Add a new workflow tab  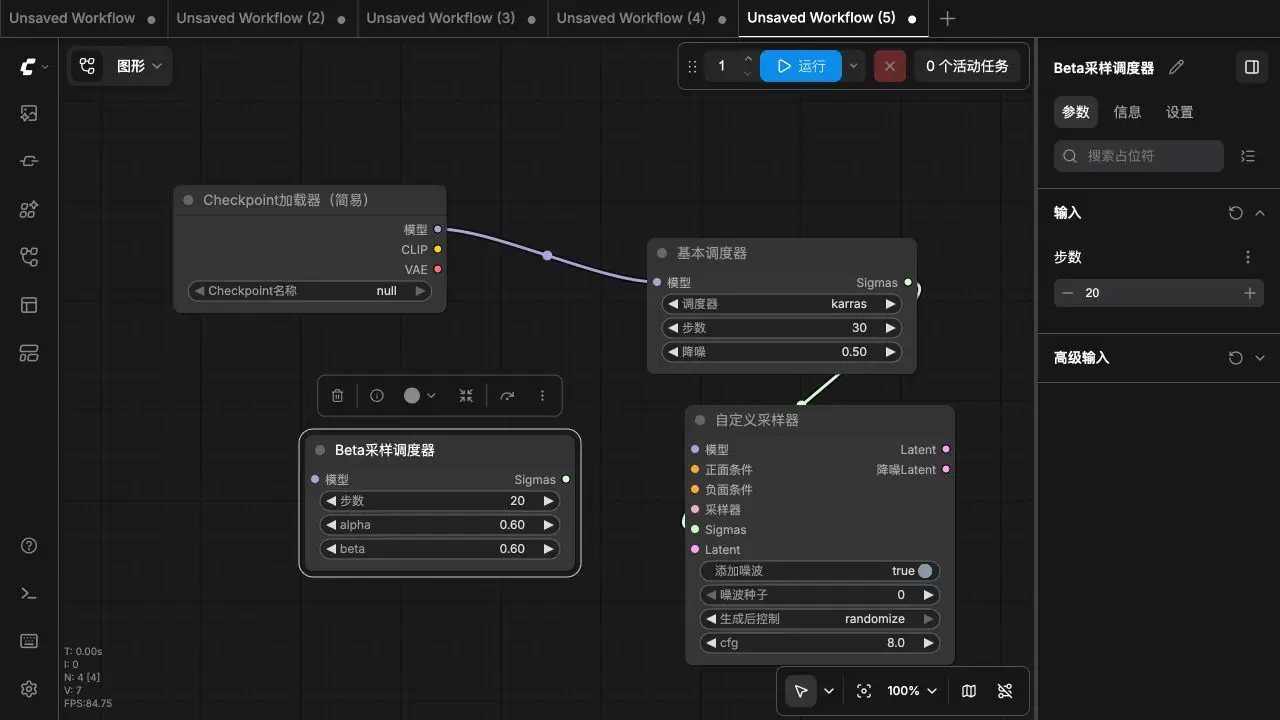point(948,18)
